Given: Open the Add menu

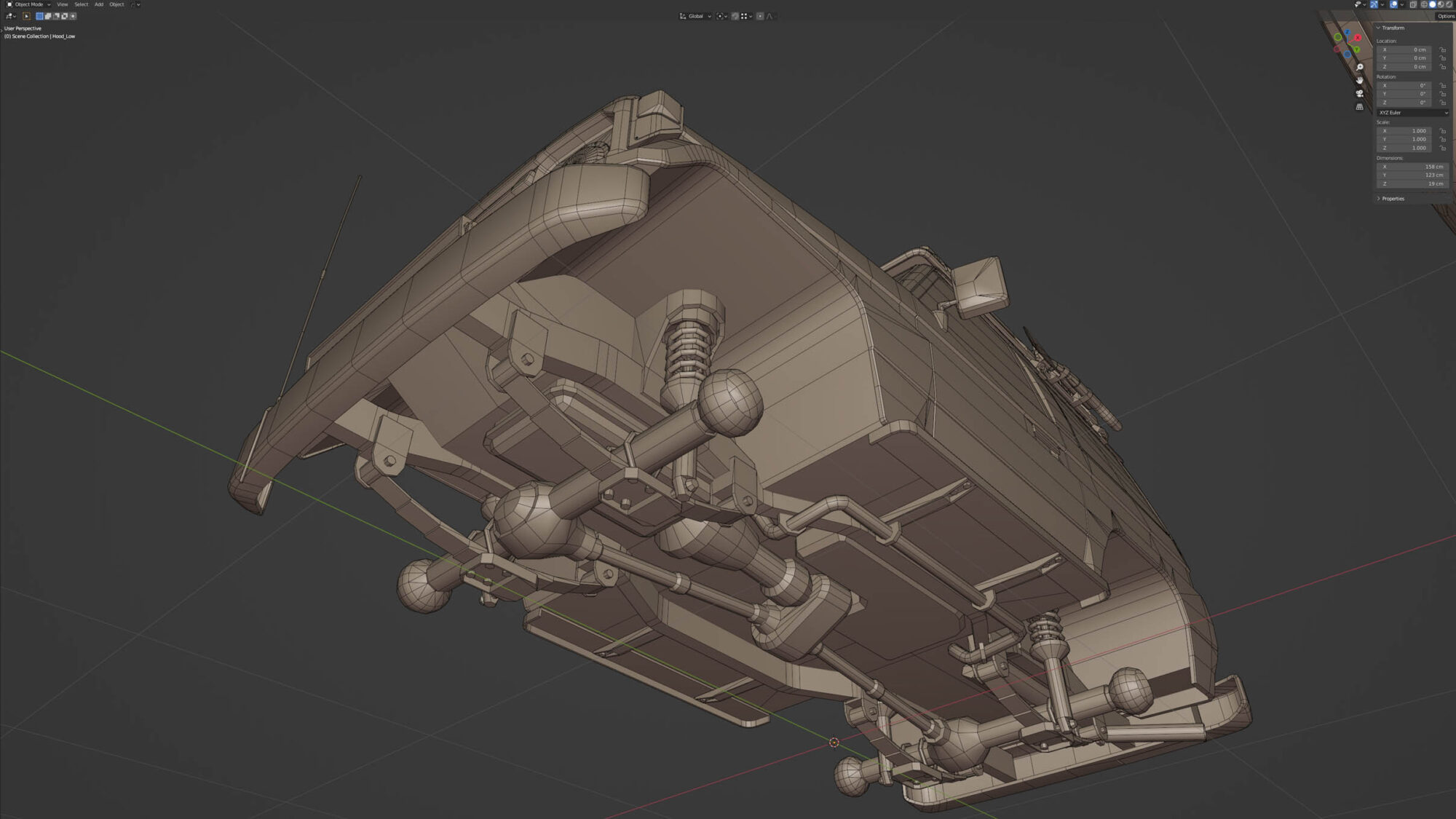Looking at the screenshot, I should click(x=99, y=4).
